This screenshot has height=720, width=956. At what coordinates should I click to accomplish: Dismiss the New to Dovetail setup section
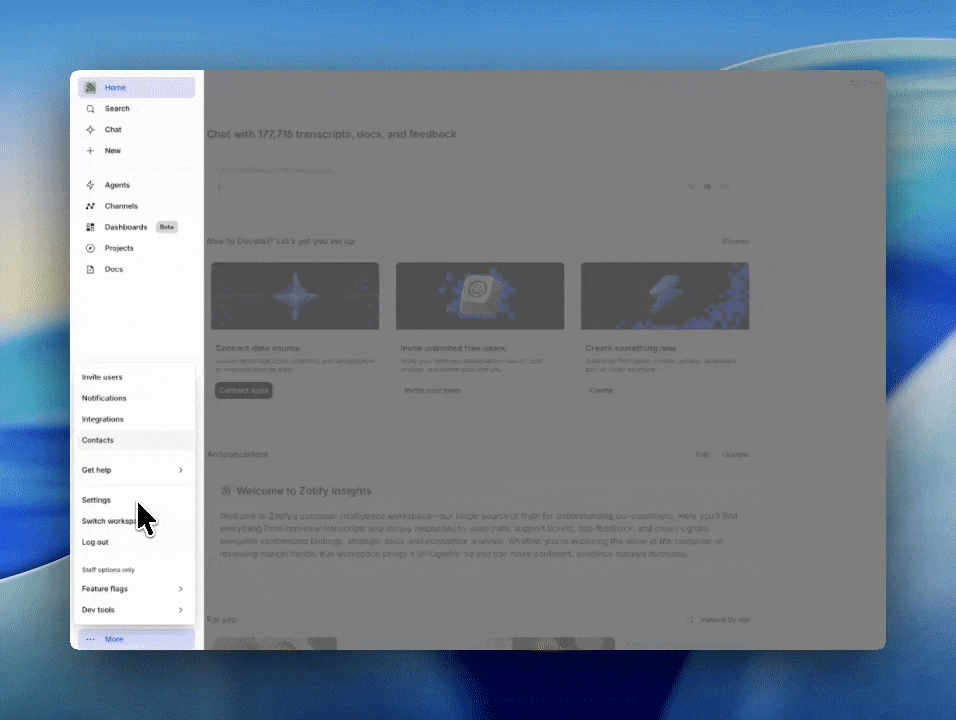pos(735,241)
